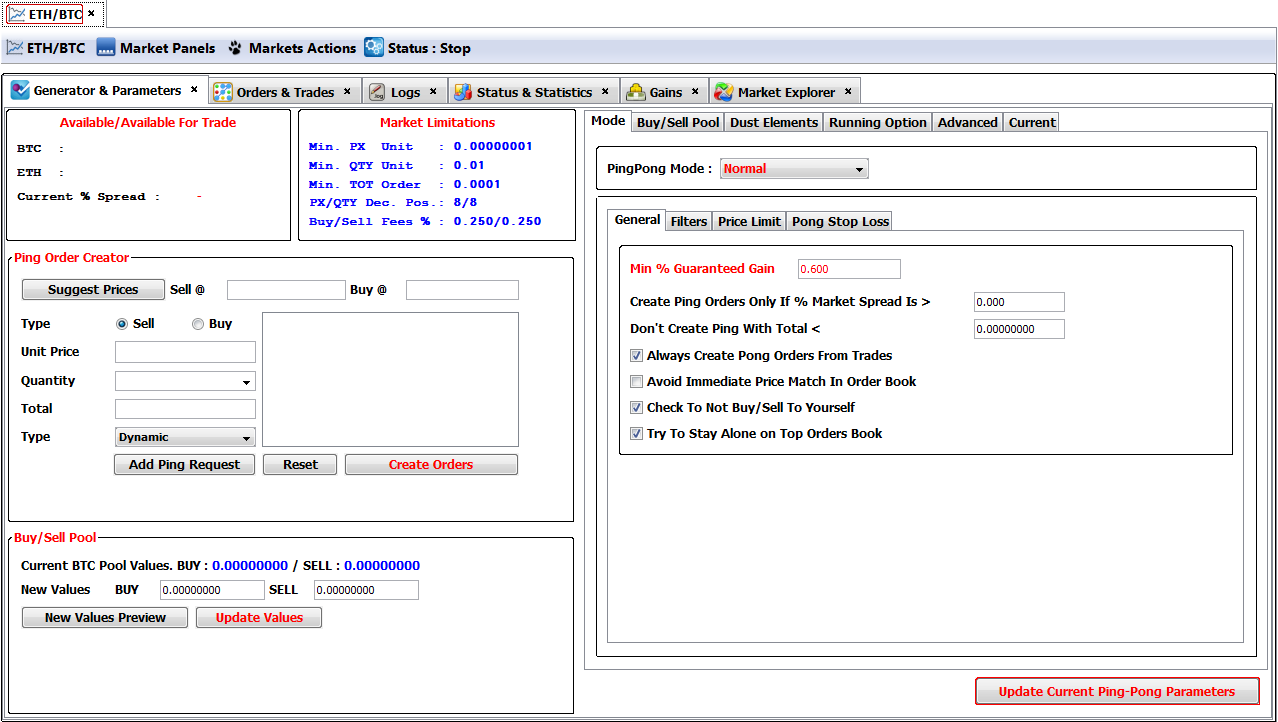Viewport: 1278px width, 722px height.
Task: Select the Buy radio button
Action: (198, 324)
